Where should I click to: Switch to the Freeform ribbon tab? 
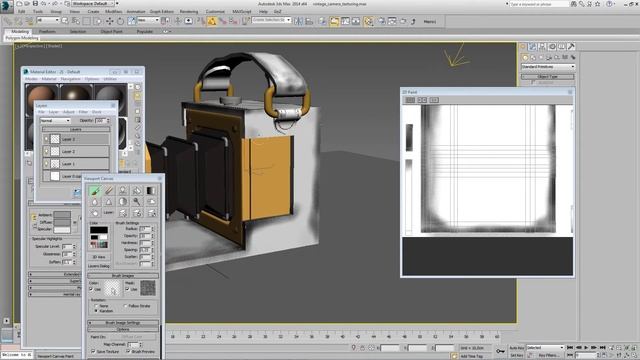(47, 31)
